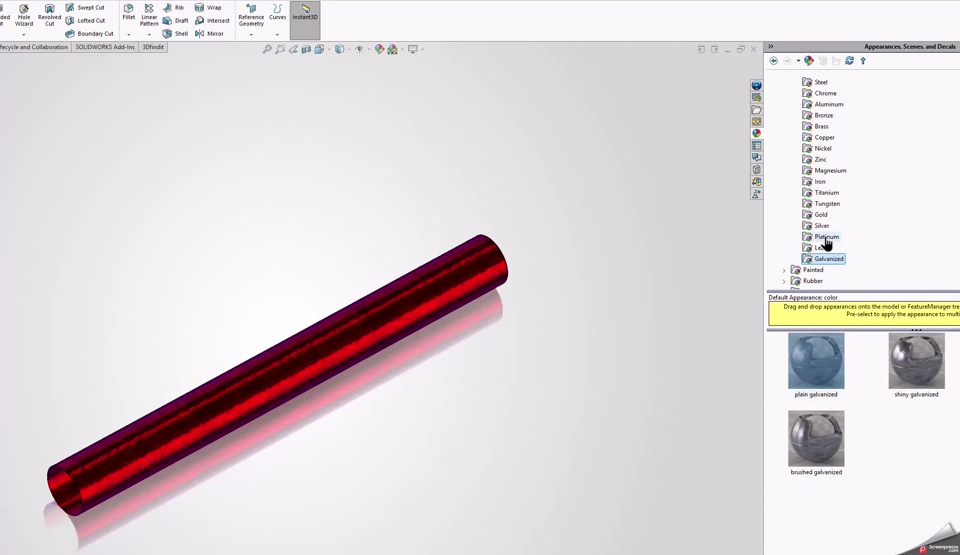Image resolution: width=960 pixels, height=555 pixels.
Task: Click Refresh icon in Appearances pane
Action: [849, 61]
